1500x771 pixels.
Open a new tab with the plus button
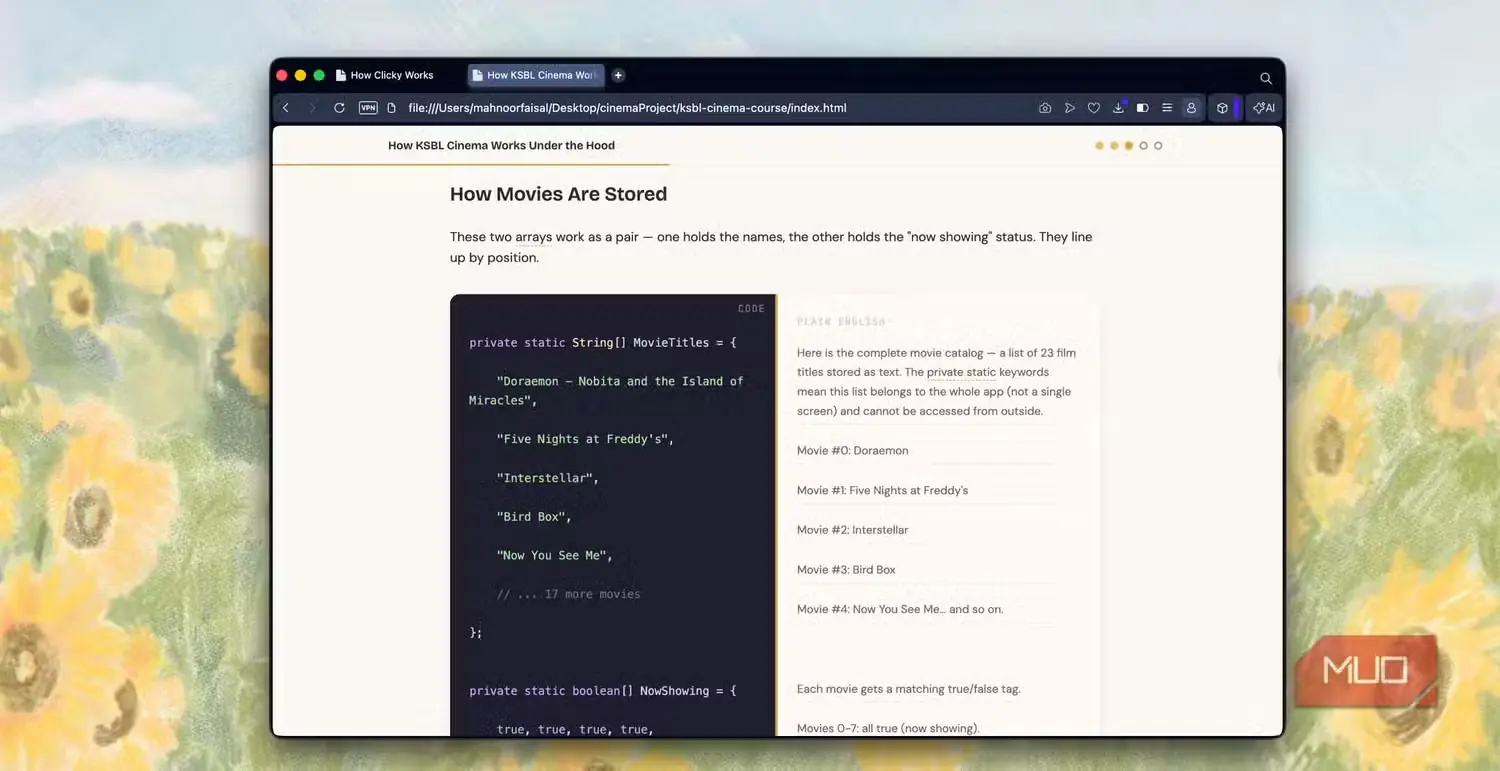pos(618,75)
